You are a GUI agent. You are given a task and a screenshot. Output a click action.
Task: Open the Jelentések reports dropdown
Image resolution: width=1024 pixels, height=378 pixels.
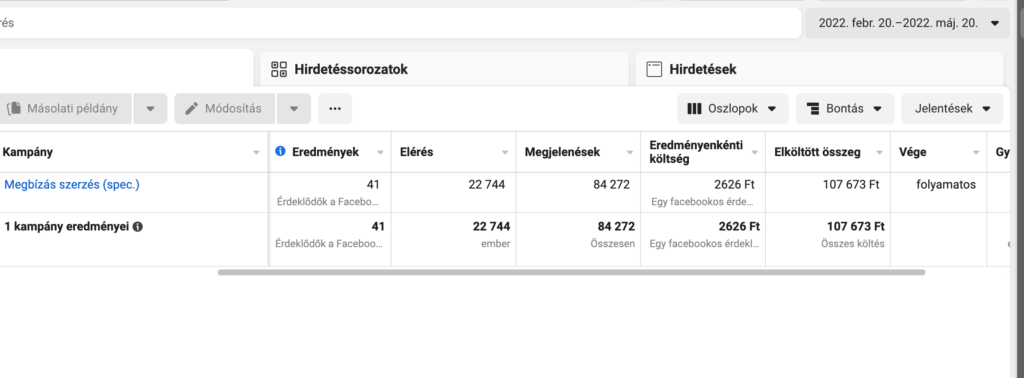[952, 108]
